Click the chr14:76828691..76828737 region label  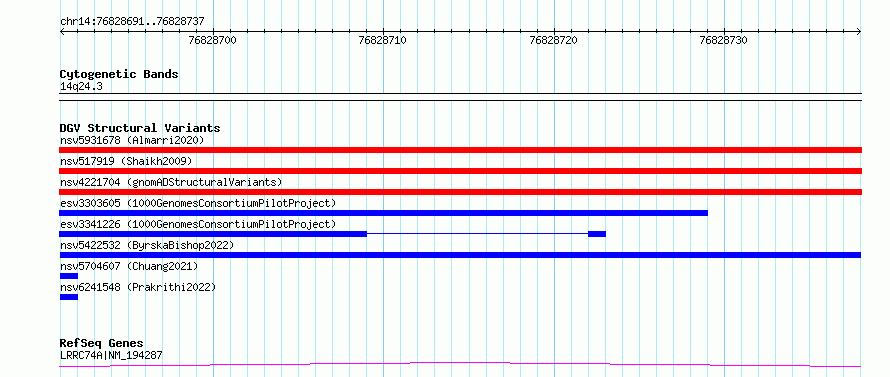[x=132, y=22]
